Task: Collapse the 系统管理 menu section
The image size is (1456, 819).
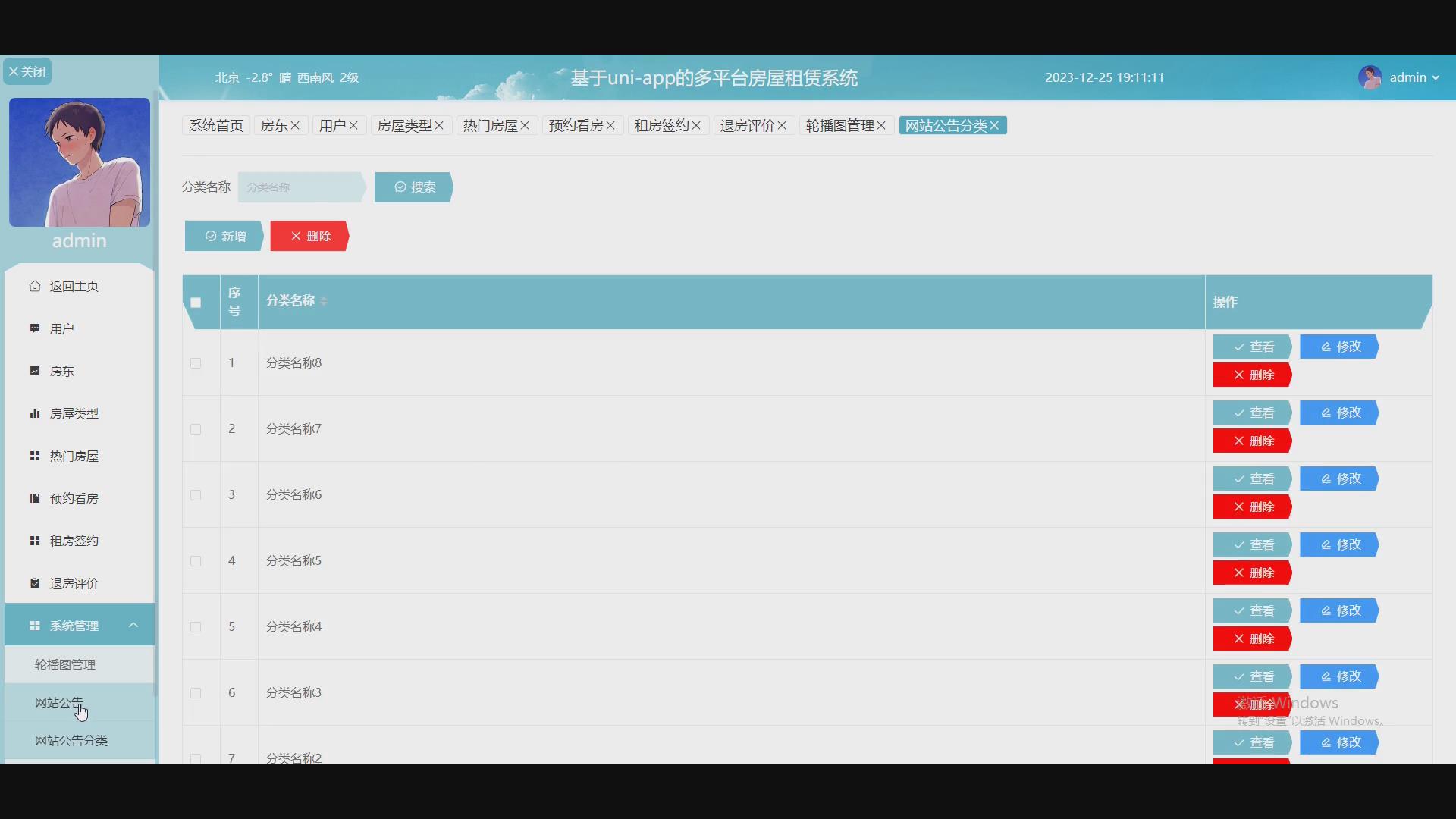Action: pos(133,625)
